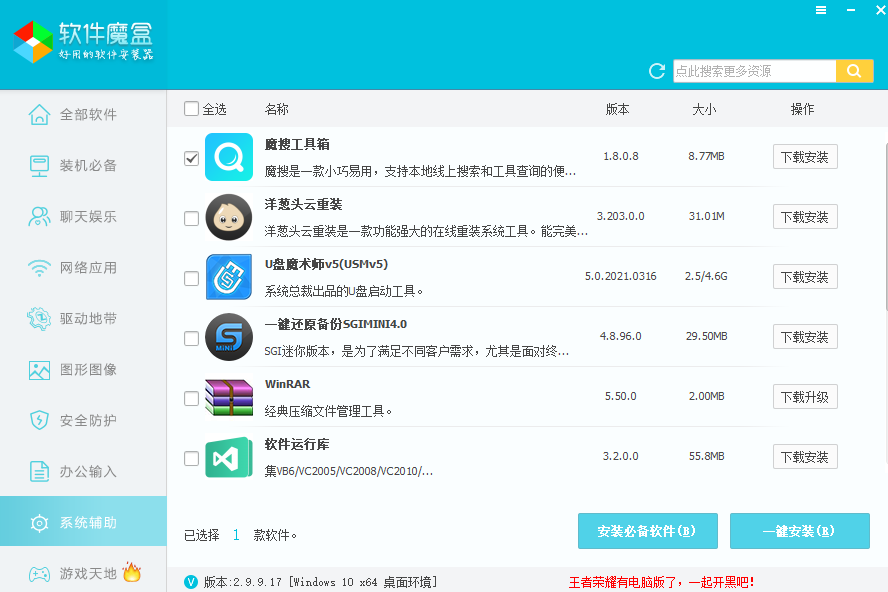The image size is (888, 592).
Task: Click the WinRAR version 5.50.0
Action: pyautogui.click(x=621, y=396)
